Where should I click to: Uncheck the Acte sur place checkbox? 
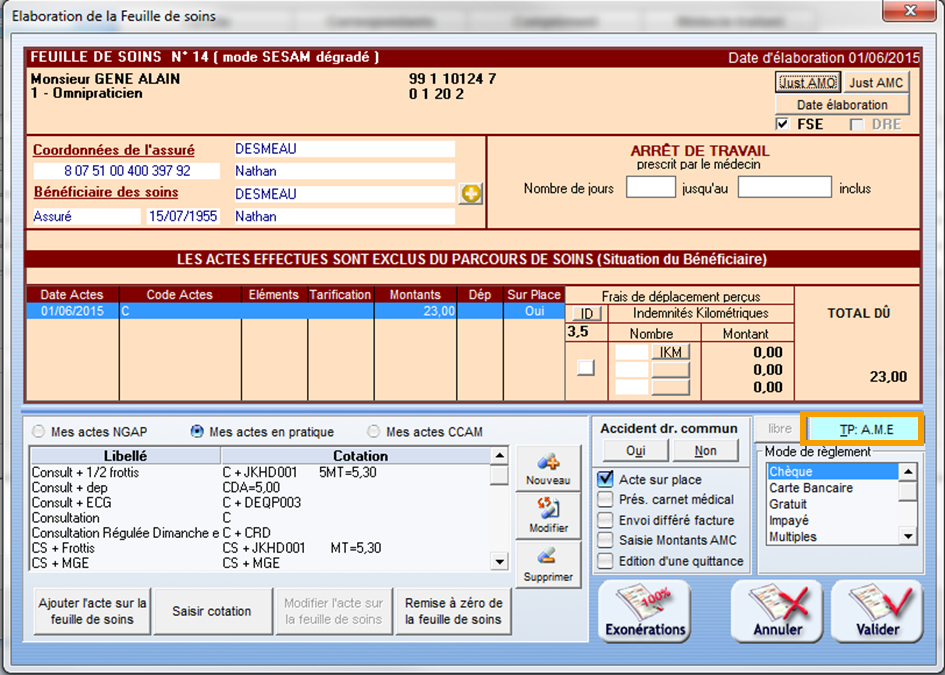coord(605,480)
